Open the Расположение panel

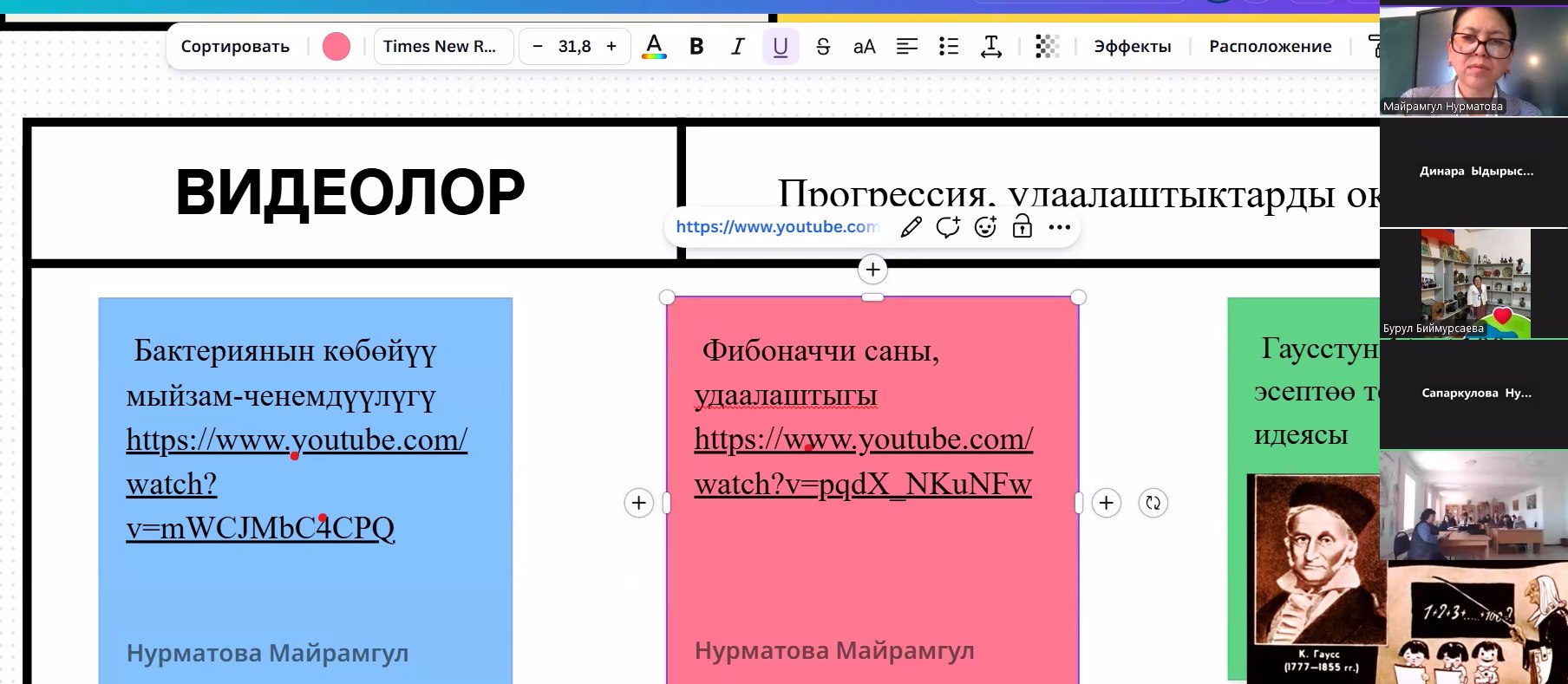click(1270, 47)
